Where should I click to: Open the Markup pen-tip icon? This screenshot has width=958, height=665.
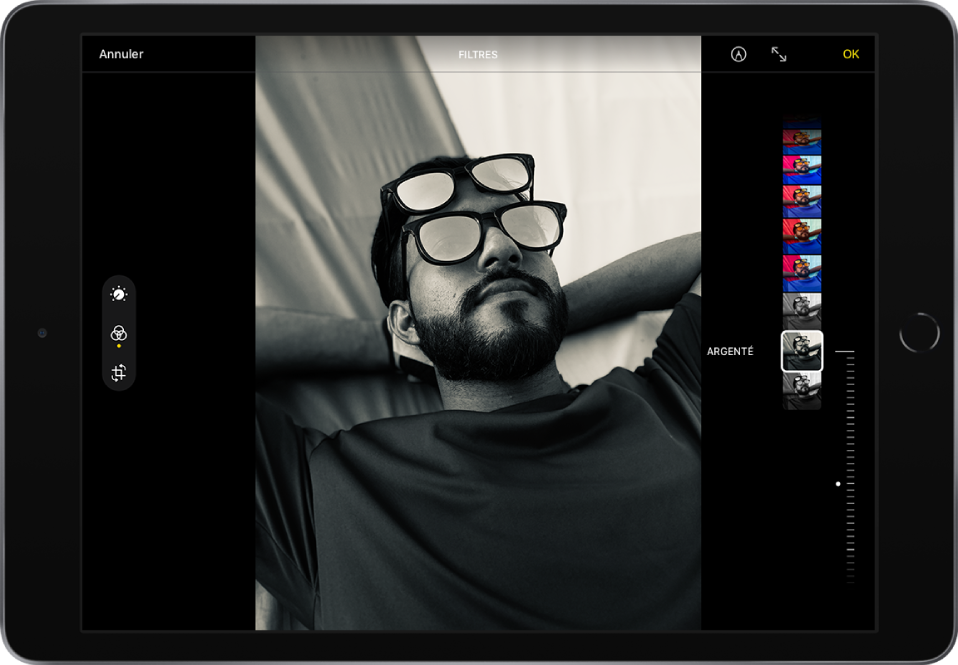[738, 54]
